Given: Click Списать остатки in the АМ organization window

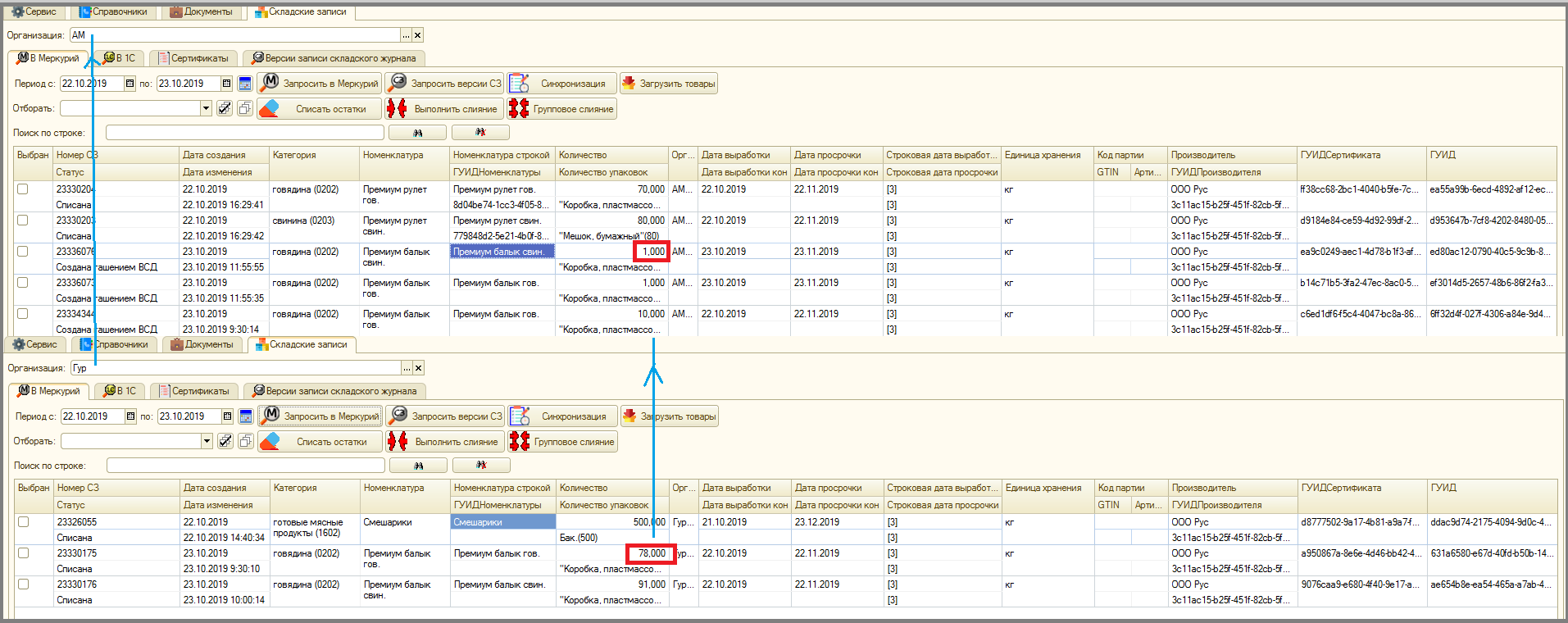Looking at the screenshot, I should [x=320, y=109].
